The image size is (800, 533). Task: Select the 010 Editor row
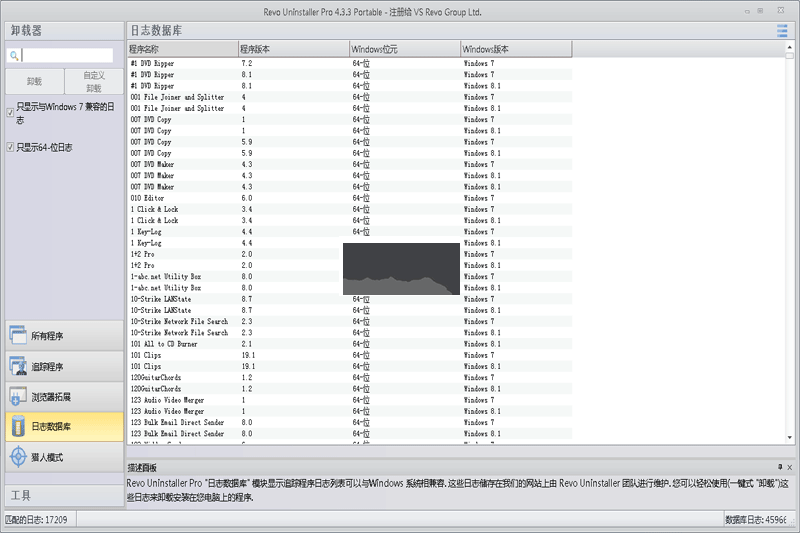(350, 198)
